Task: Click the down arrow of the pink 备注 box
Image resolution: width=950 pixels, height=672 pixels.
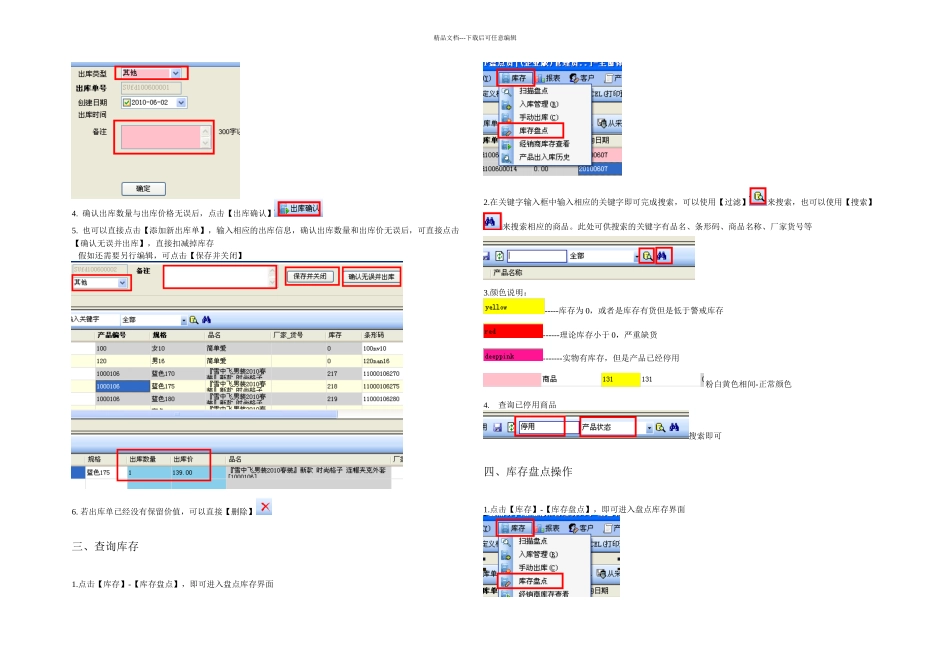Action: point(205,143)
